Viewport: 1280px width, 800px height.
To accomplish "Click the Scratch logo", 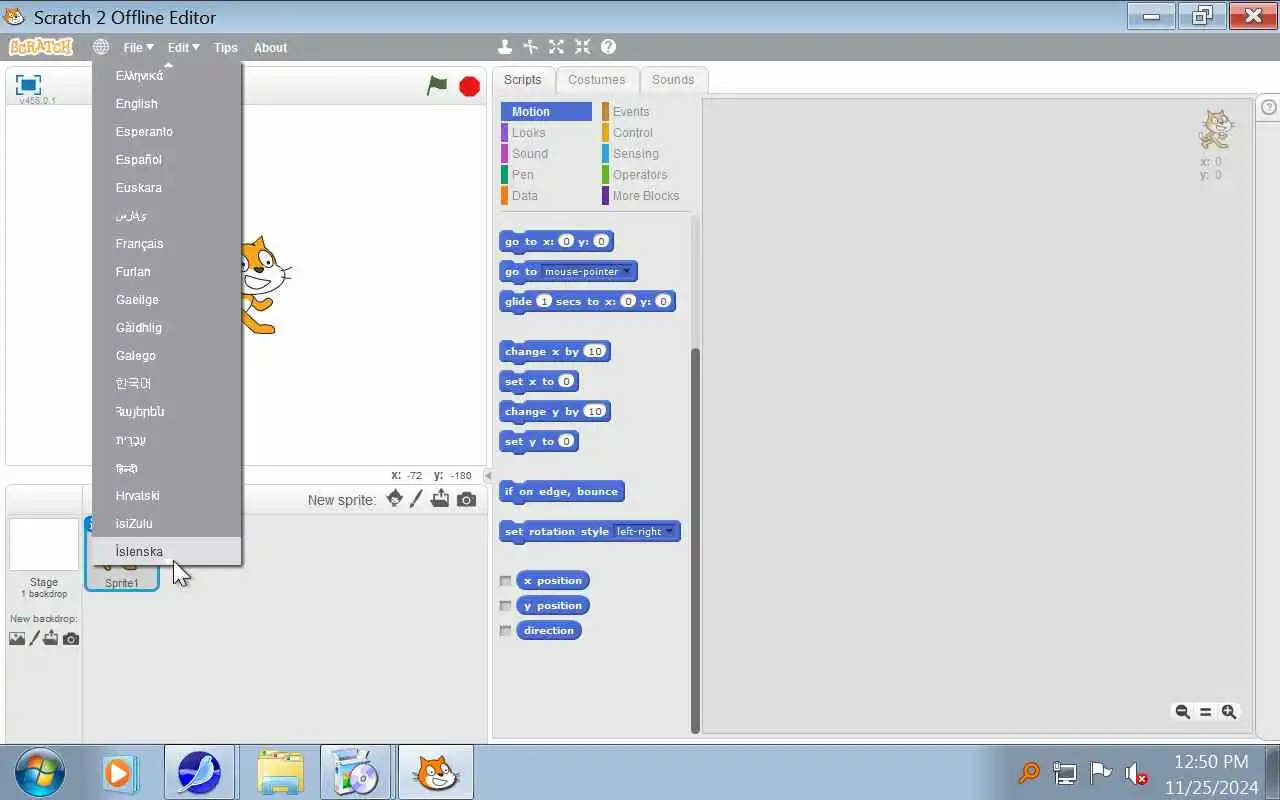I will (x=41, y=47).
